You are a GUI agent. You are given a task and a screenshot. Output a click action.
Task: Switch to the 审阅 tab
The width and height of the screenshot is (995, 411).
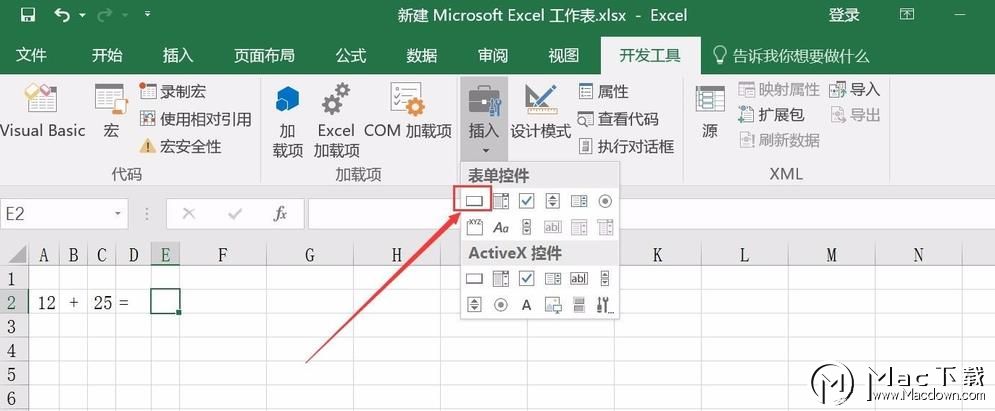[x=493, y=56]
